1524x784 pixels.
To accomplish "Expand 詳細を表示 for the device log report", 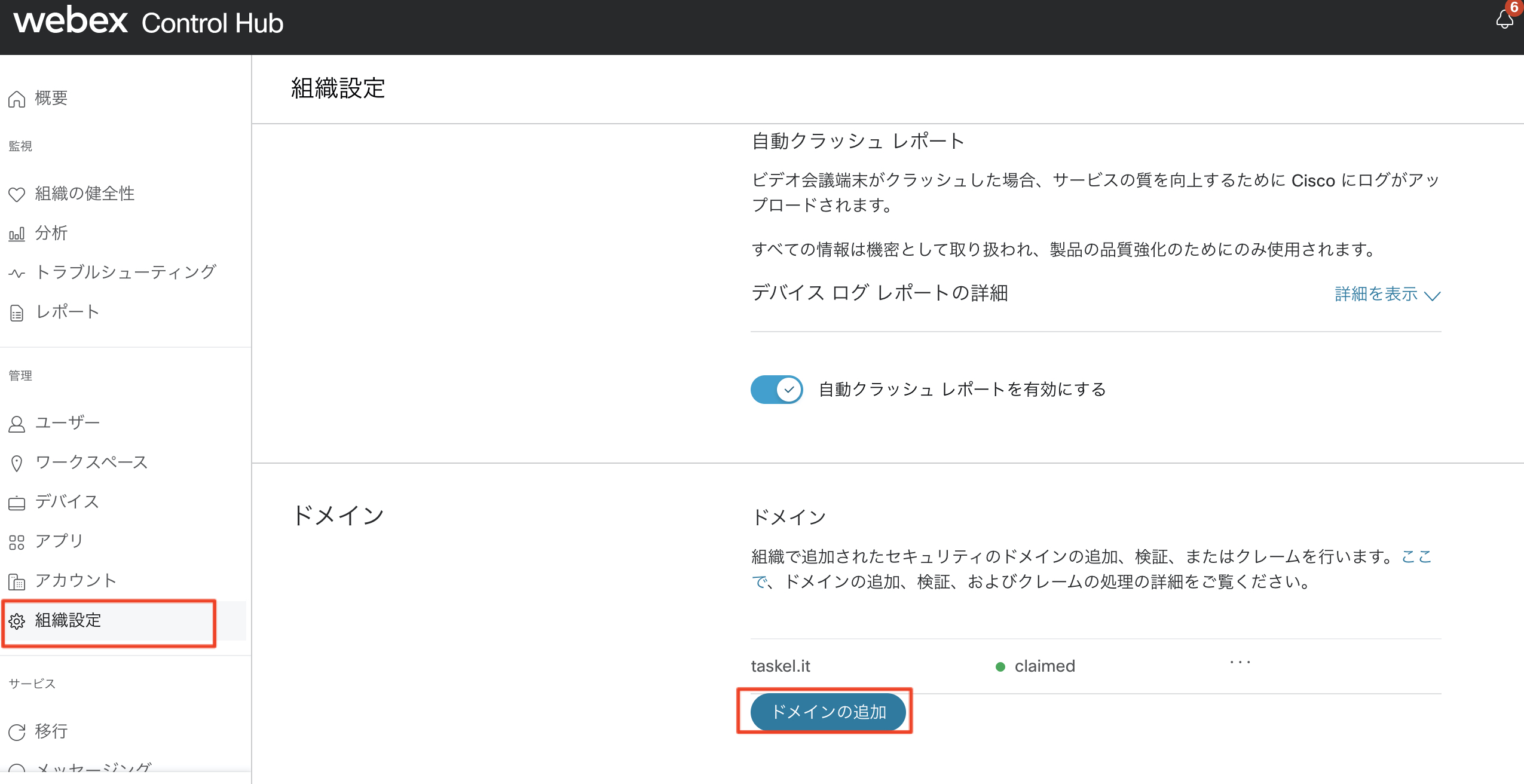I will [x=1376, y=294].
